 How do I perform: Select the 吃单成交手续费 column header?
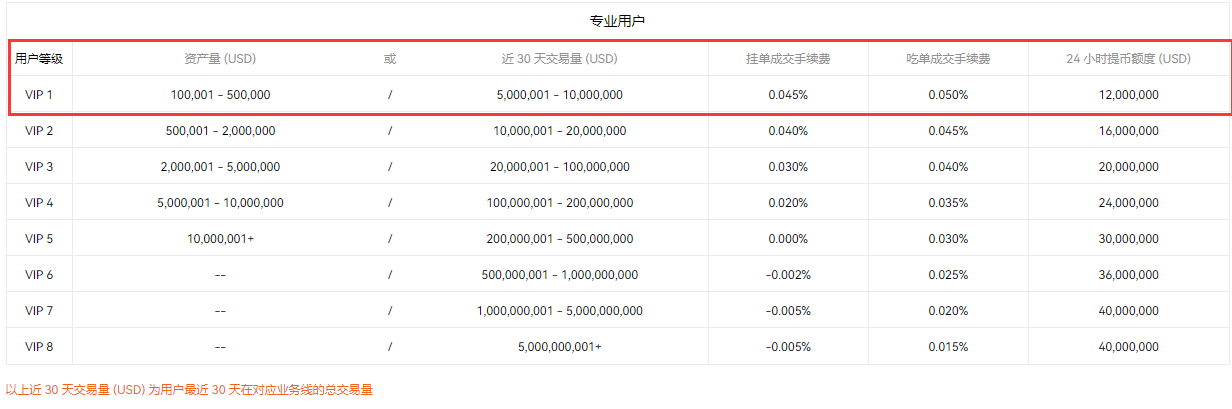(948, 59)
